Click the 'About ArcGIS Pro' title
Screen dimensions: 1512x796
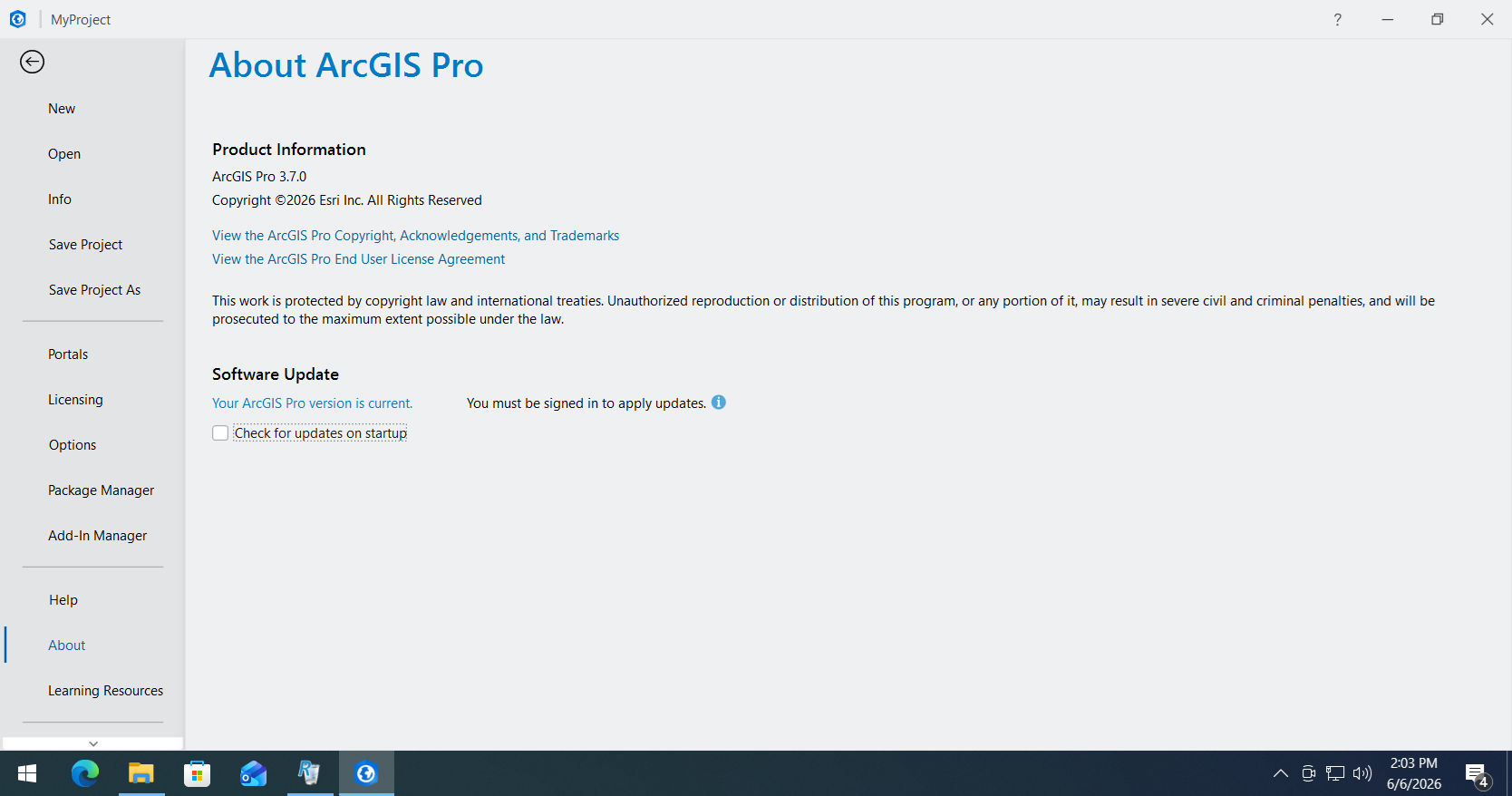(346, 65)
